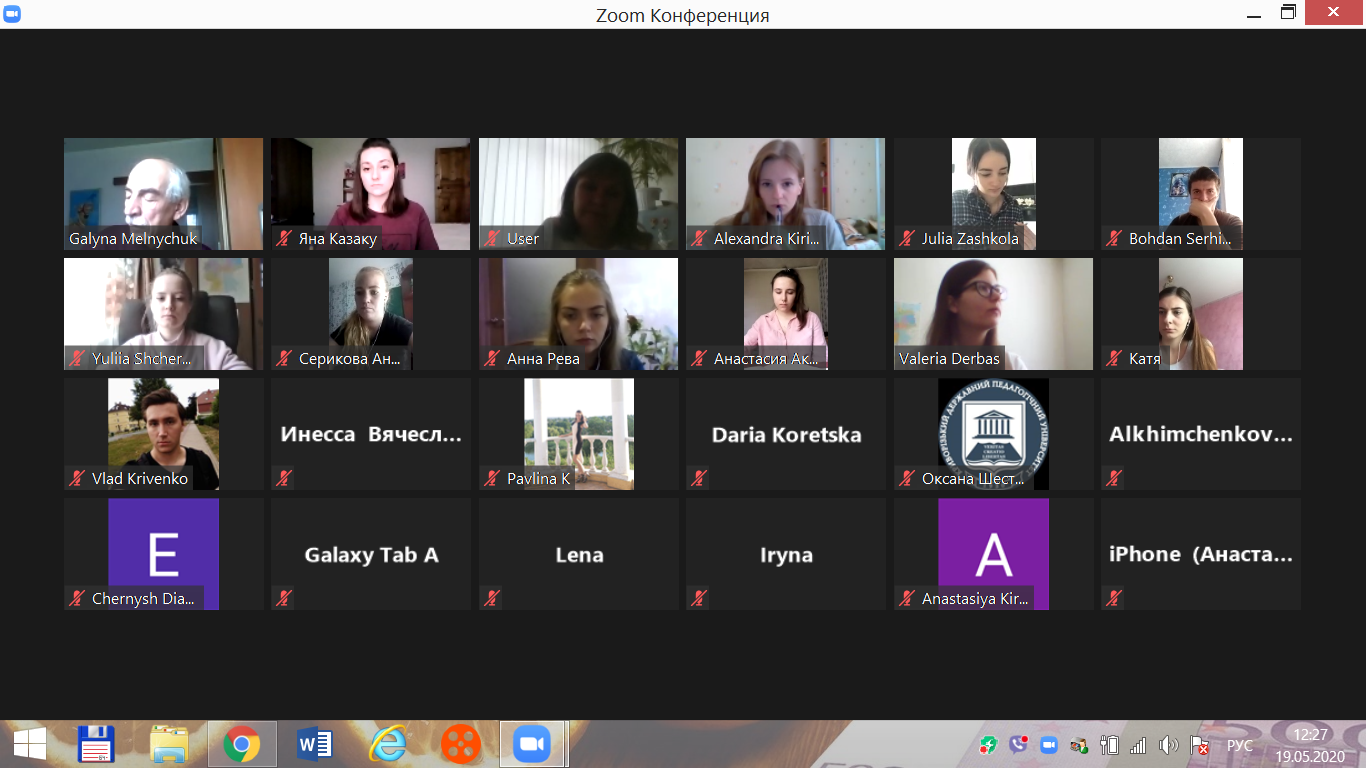Image resolution: width=1366 pixels, height=768 pixels.
Task: Click muted mic icon on Daria Koretska tile
Action: [x=698, y=478]
